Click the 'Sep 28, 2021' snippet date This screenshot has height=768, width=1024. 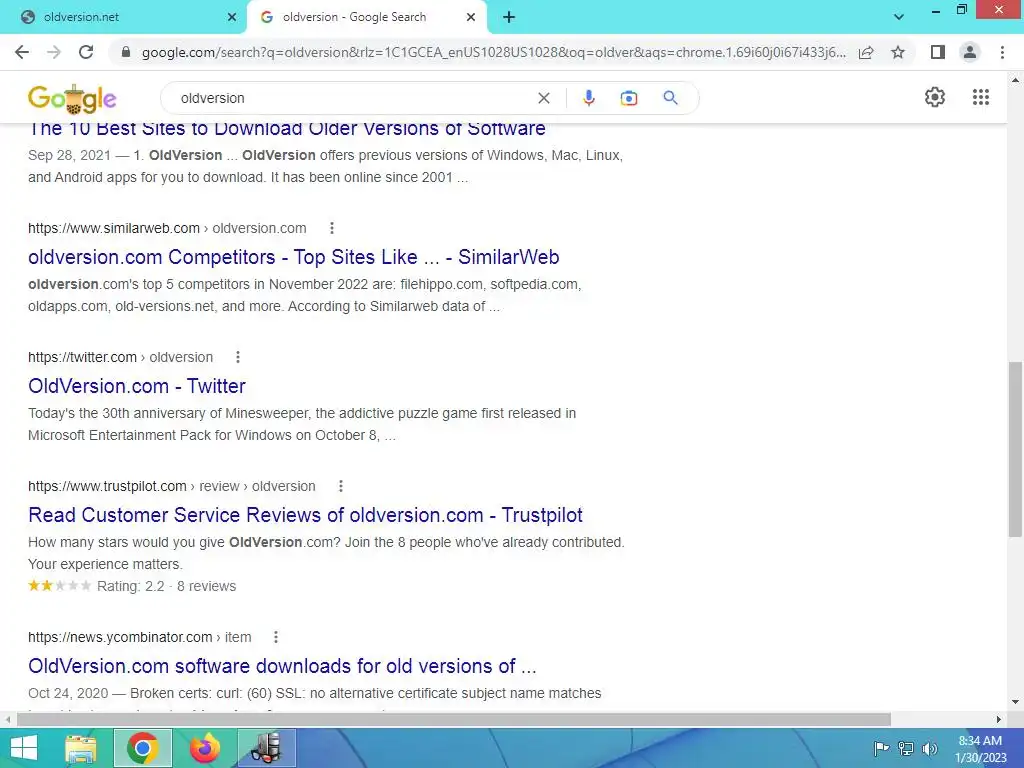69,155
